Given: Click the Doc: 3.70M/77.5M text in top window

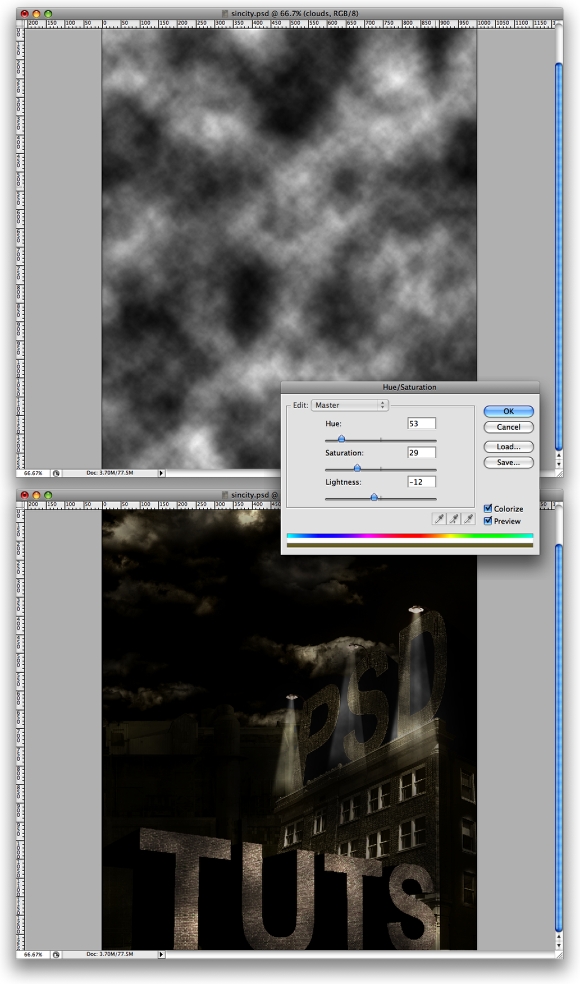Looking at the screenshot, I should [x=110, y=473].
